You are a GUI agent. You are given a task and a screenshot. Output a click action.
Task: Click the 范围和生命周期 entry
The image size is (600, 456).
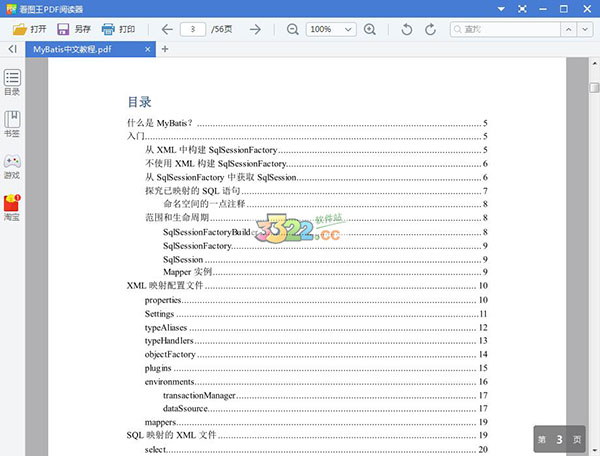tap(316, 218)
